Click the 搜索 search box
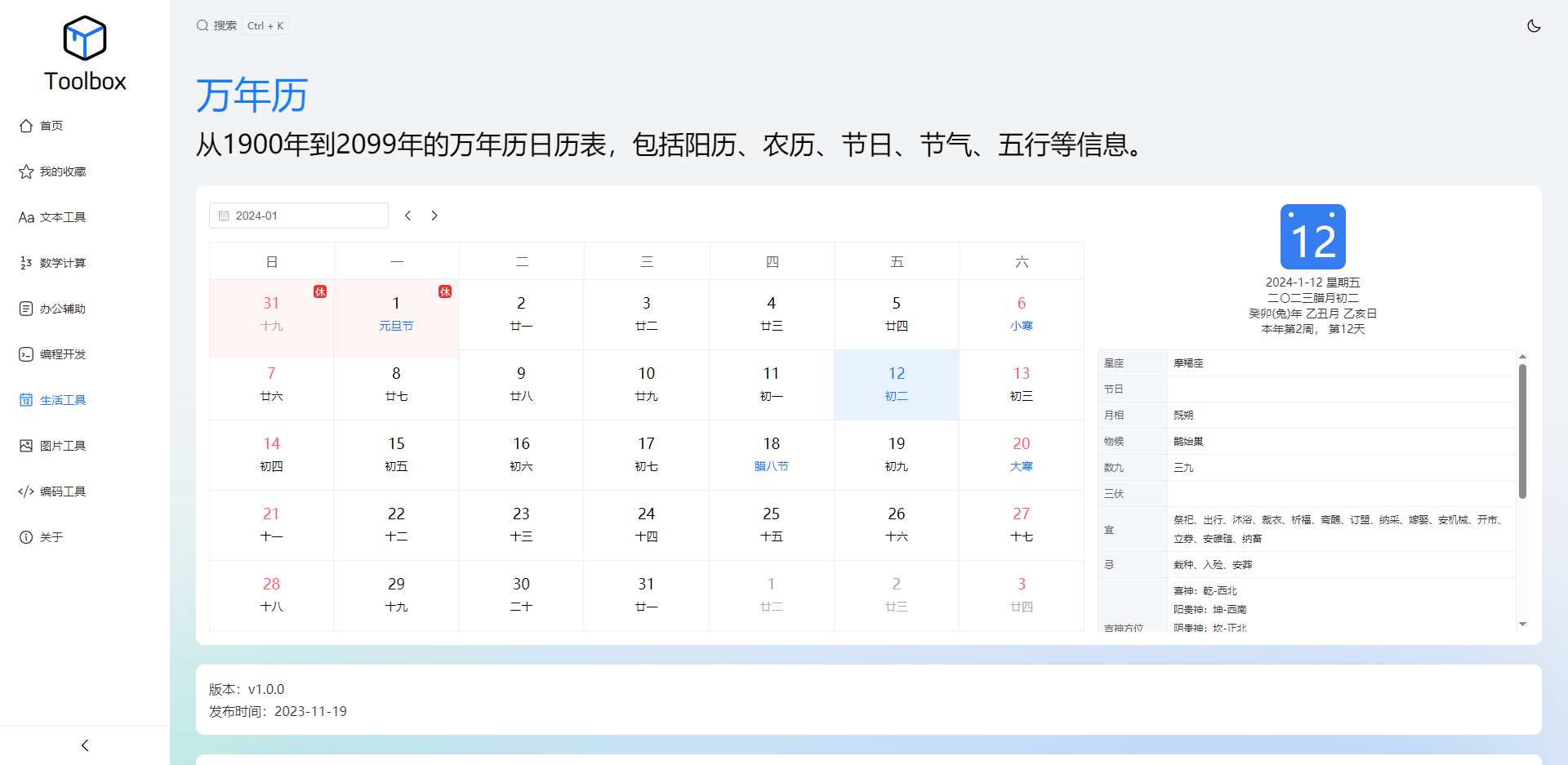 click(242, 26)
